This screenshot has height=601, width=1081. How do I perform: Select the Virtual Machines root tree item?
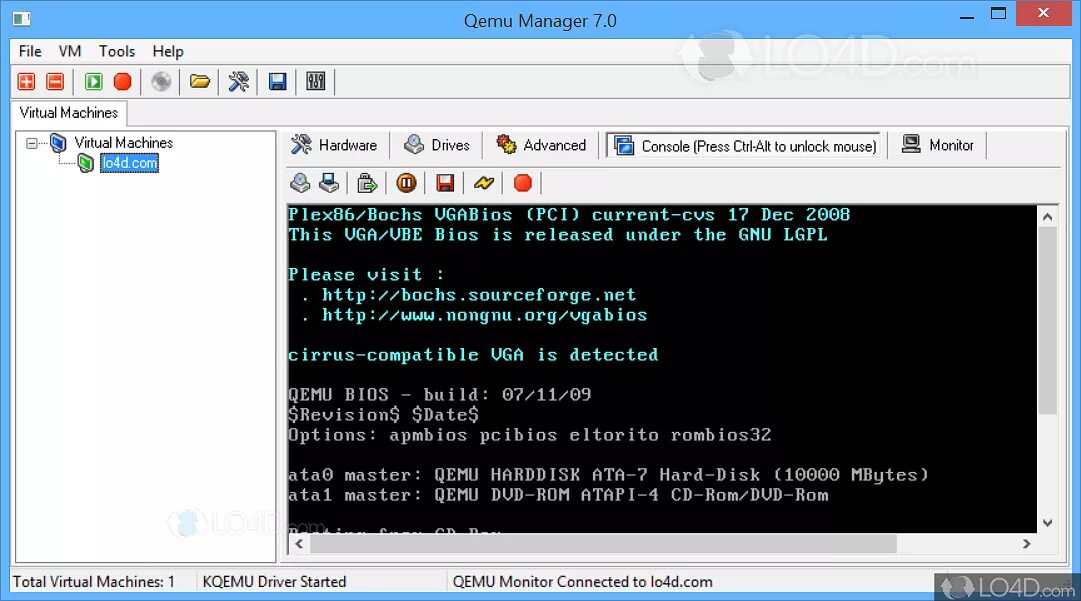(x=123, y=143)
